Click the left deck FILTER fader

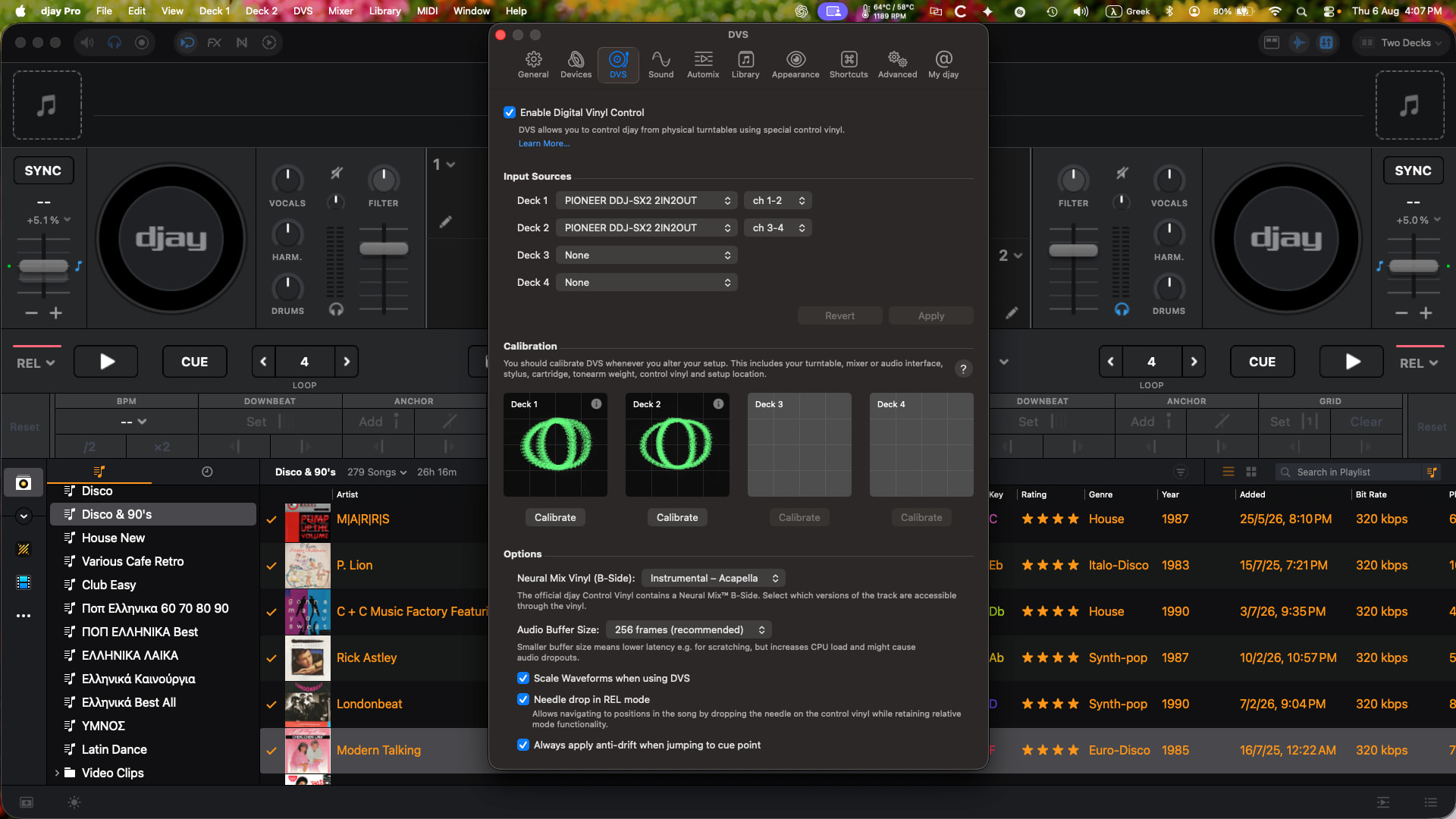point(384,249)
